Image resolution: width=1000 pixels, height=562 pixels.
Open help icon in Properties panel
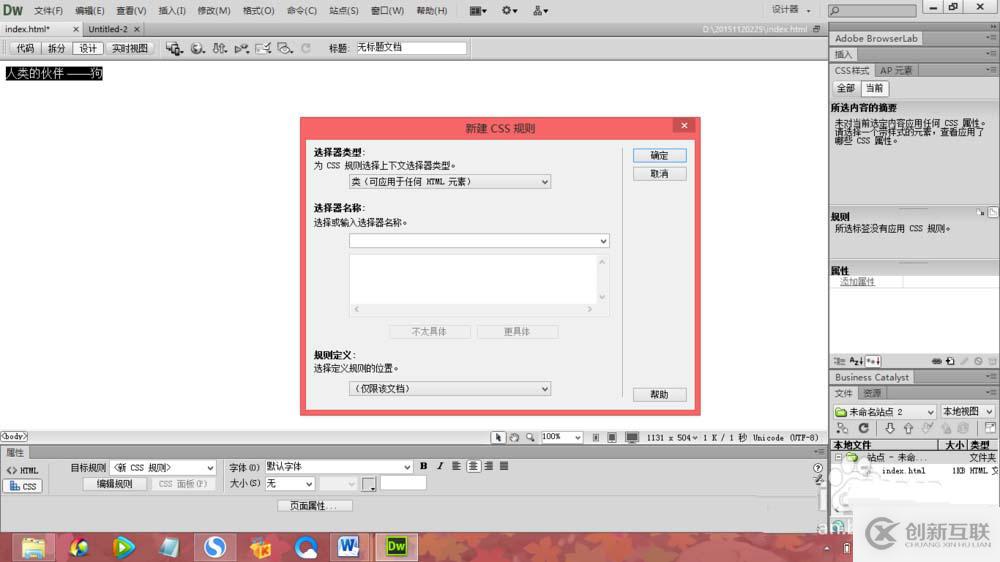pos(818,468)
